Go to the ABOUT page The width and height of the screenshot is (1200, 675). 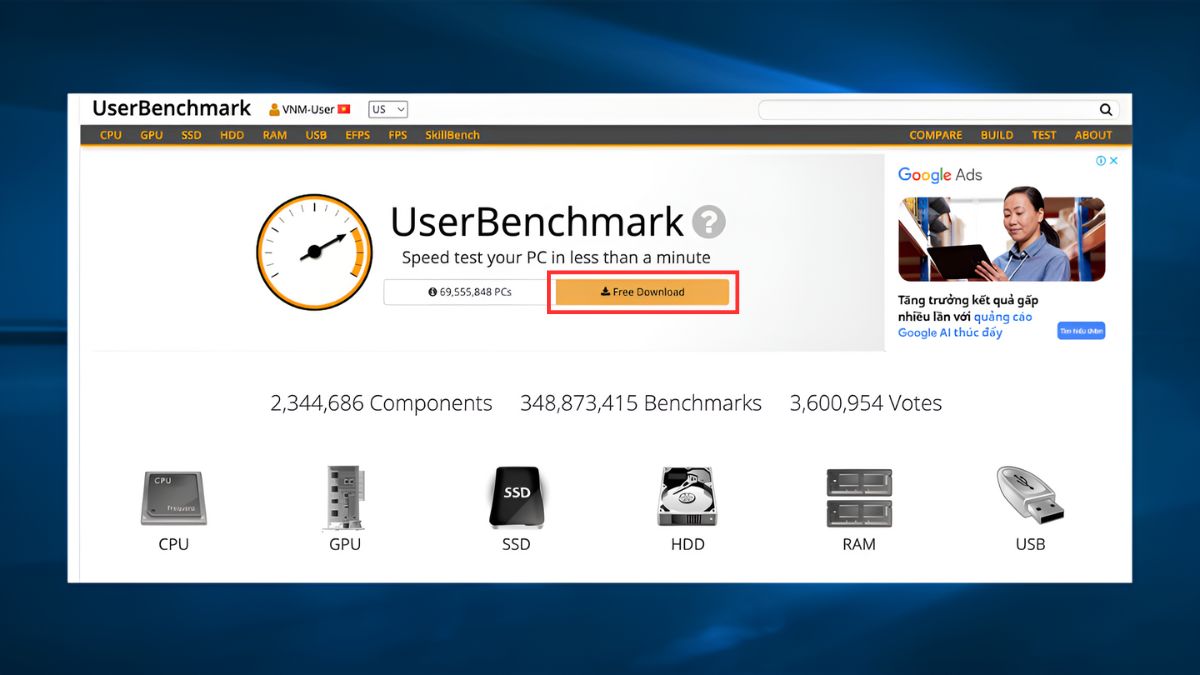click(1093, 135)
